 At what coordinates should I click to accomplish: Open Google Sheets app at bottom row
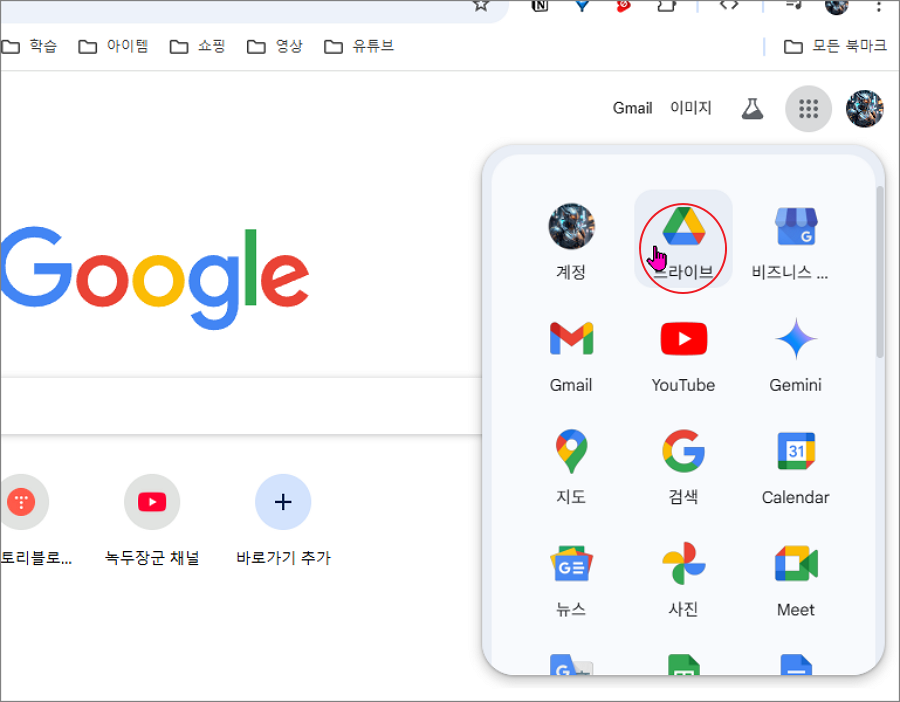pos(683,664)
